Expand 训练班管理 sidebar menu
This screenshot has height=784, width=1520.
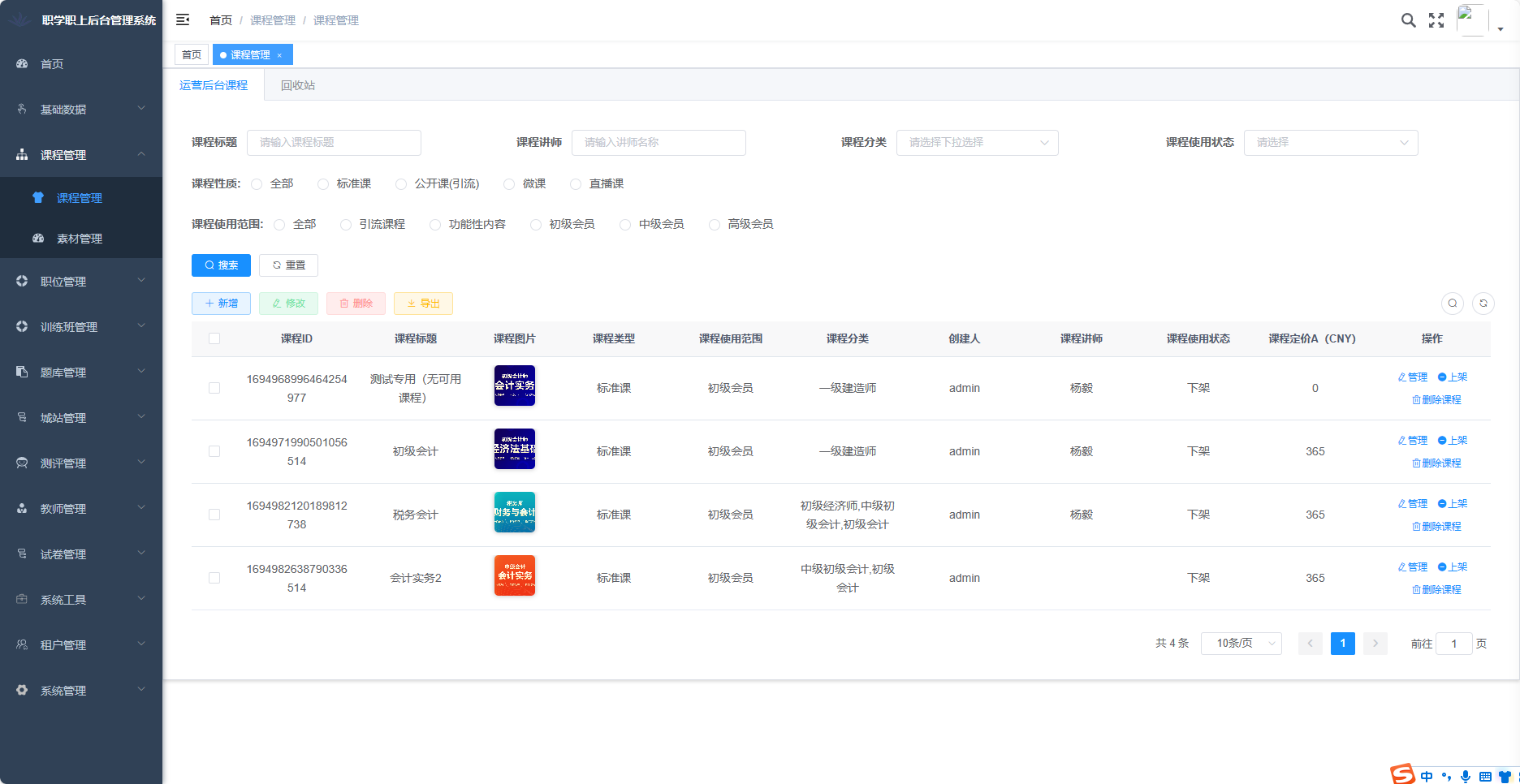tap(81, 326)
